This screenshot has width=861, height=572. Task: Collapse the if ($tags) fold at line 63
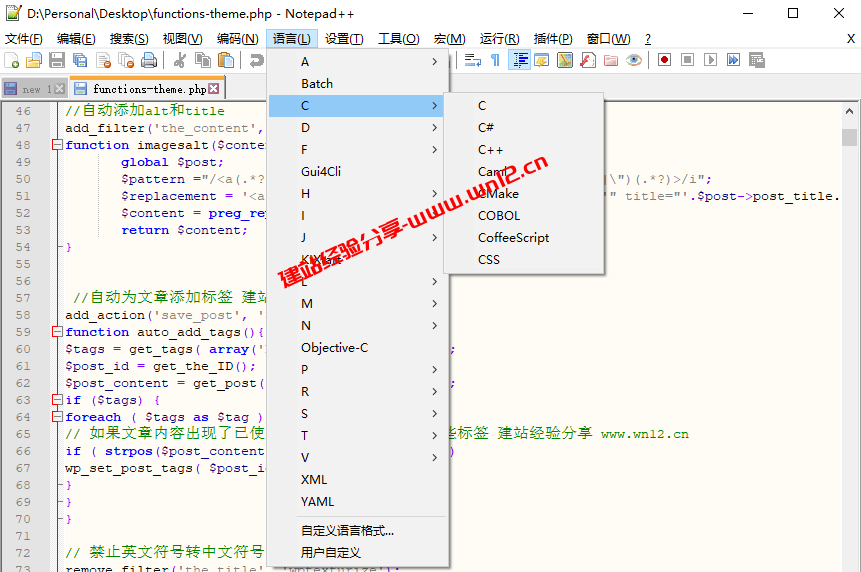coord(57,400)
